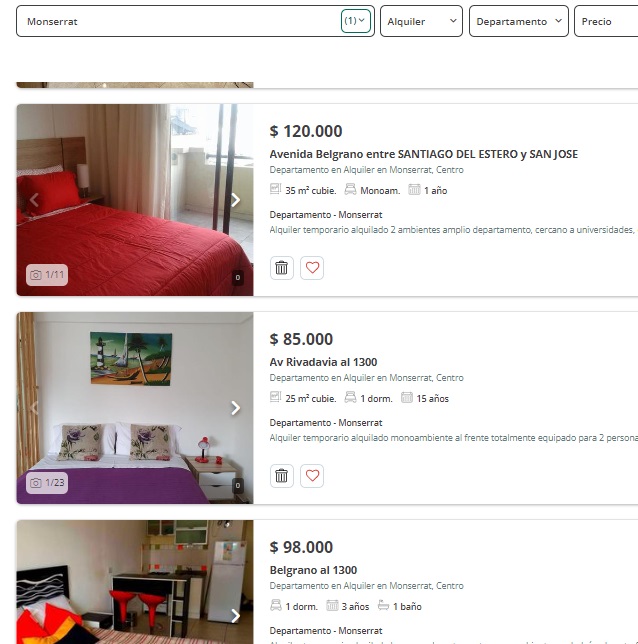
Task: Open the Alquiler operation dropdown
Action: point(421,21)
